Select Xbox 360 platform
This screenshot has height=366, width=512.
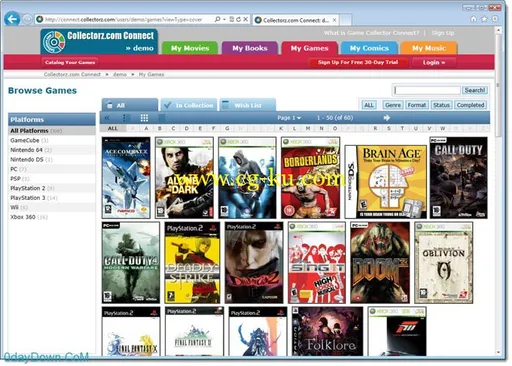tap(52, 217)
